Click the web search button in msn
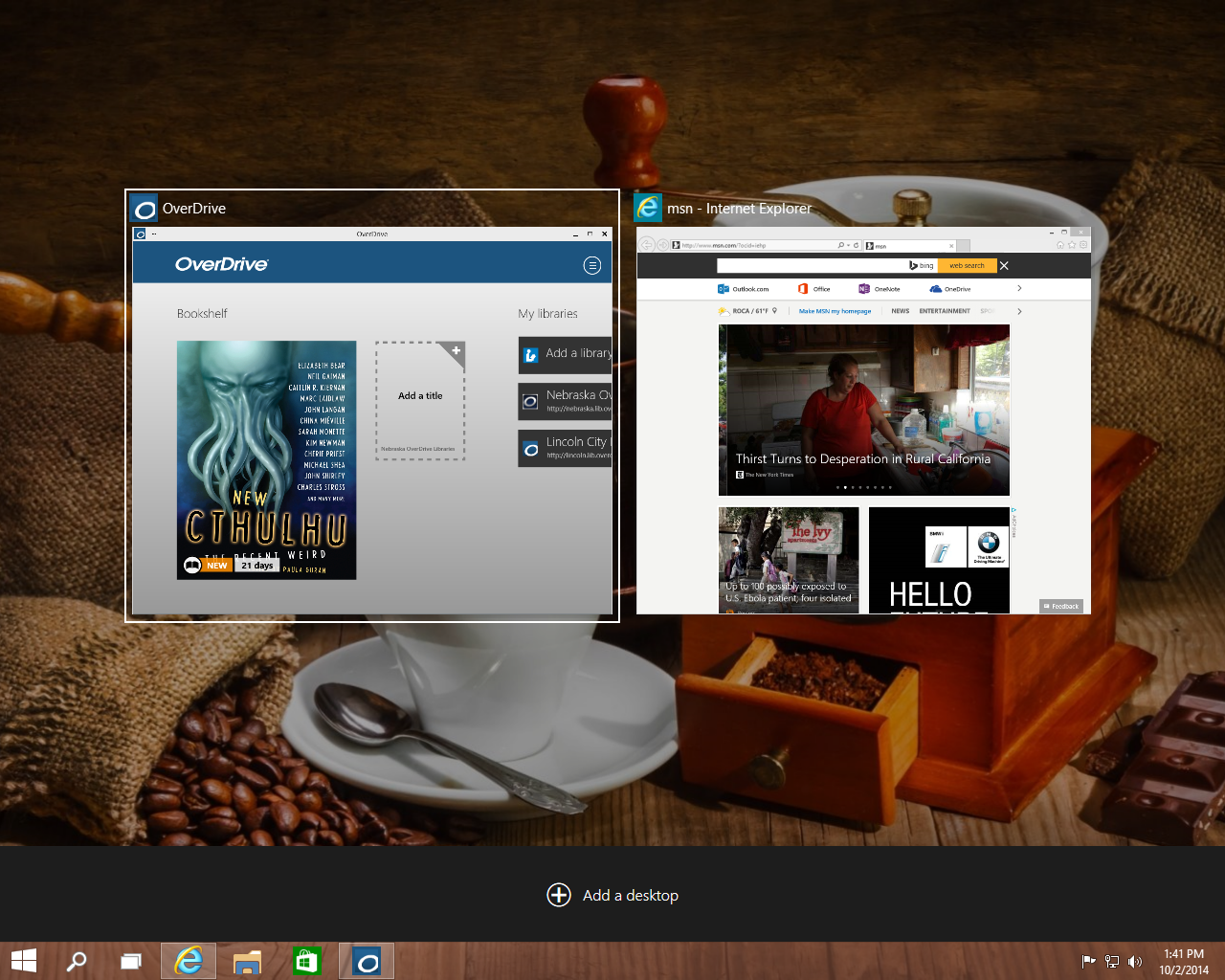Viewport: 1225px width, 980px height. tap(967, 265)
